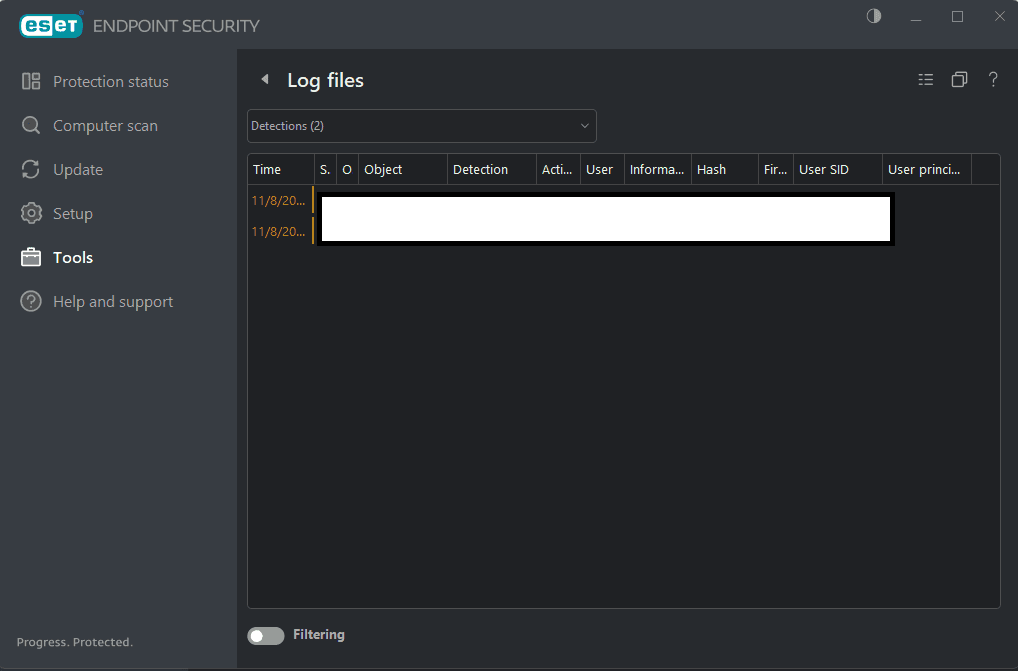Viewport: 1018px width, 671px height.
Task: Sort by the Hash column header
Action: pos(725,169)
